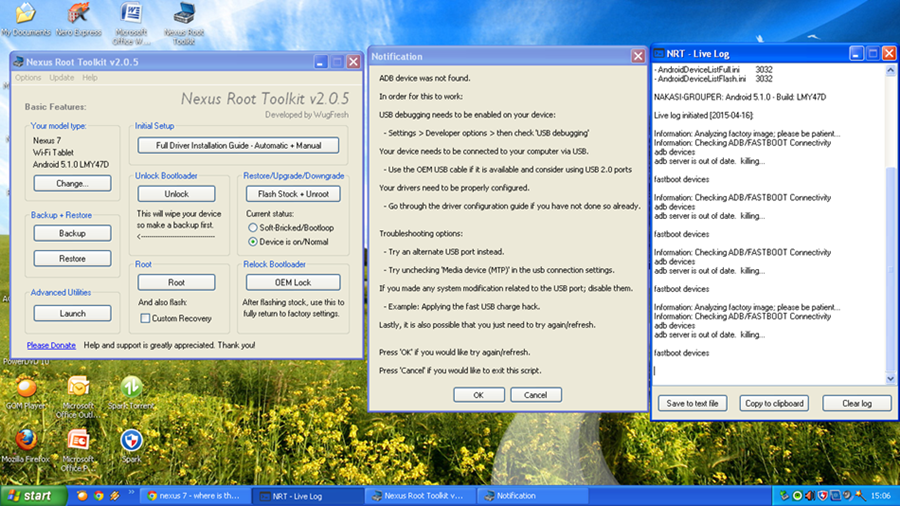Click OK in the Notification dialog

[x=479, y=395]
